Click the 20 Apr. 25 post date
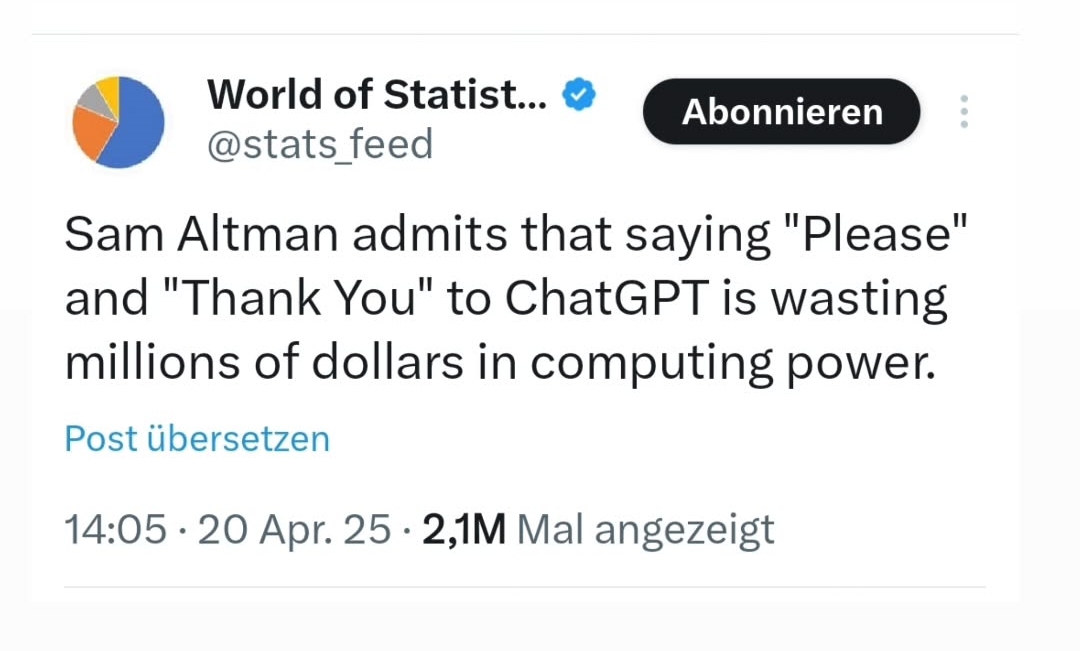This screenshot has height=651, width=1080. pyautogui.click(x=294, y=529)
